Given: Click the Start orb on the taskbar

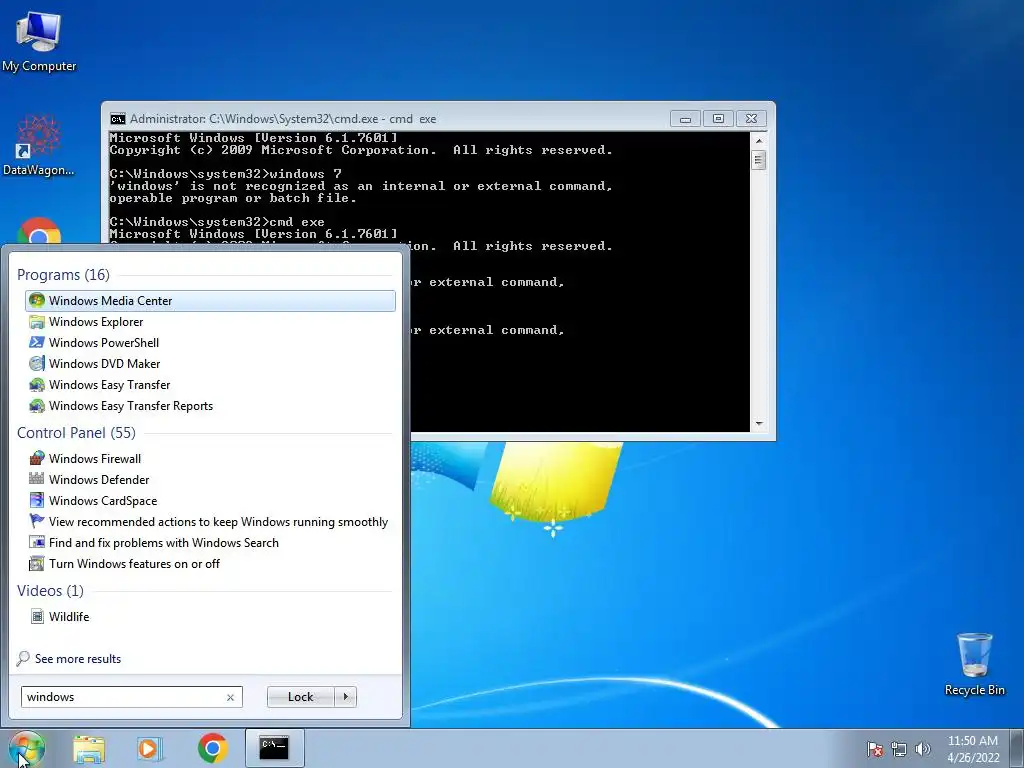Looking at the screenshot, I should click(27, 748).
